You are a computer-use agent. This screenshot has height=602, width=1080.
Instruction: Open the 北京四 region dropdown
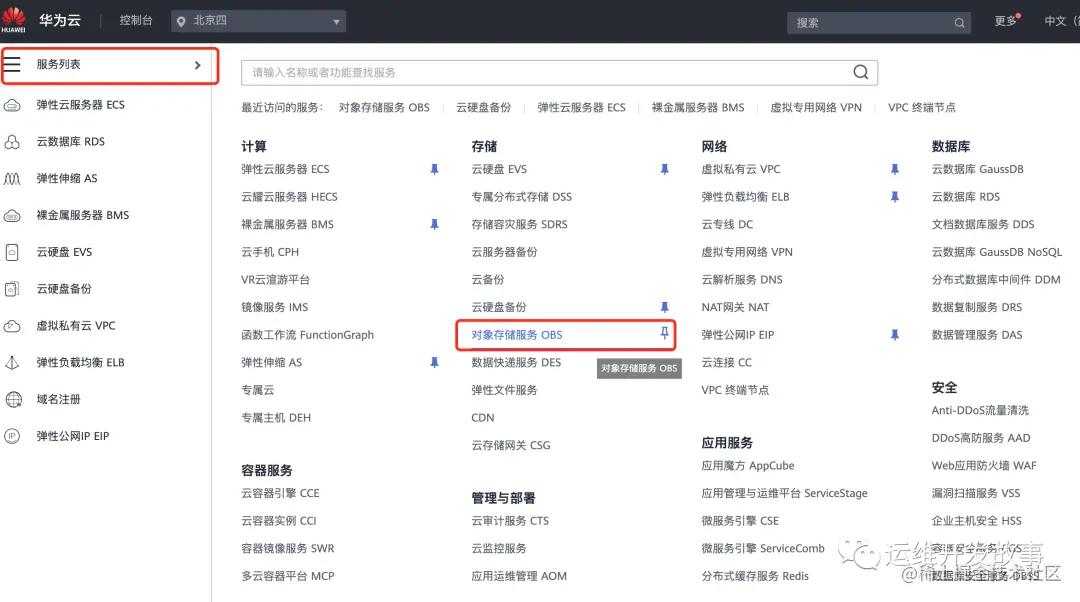[x=258, y=20]
